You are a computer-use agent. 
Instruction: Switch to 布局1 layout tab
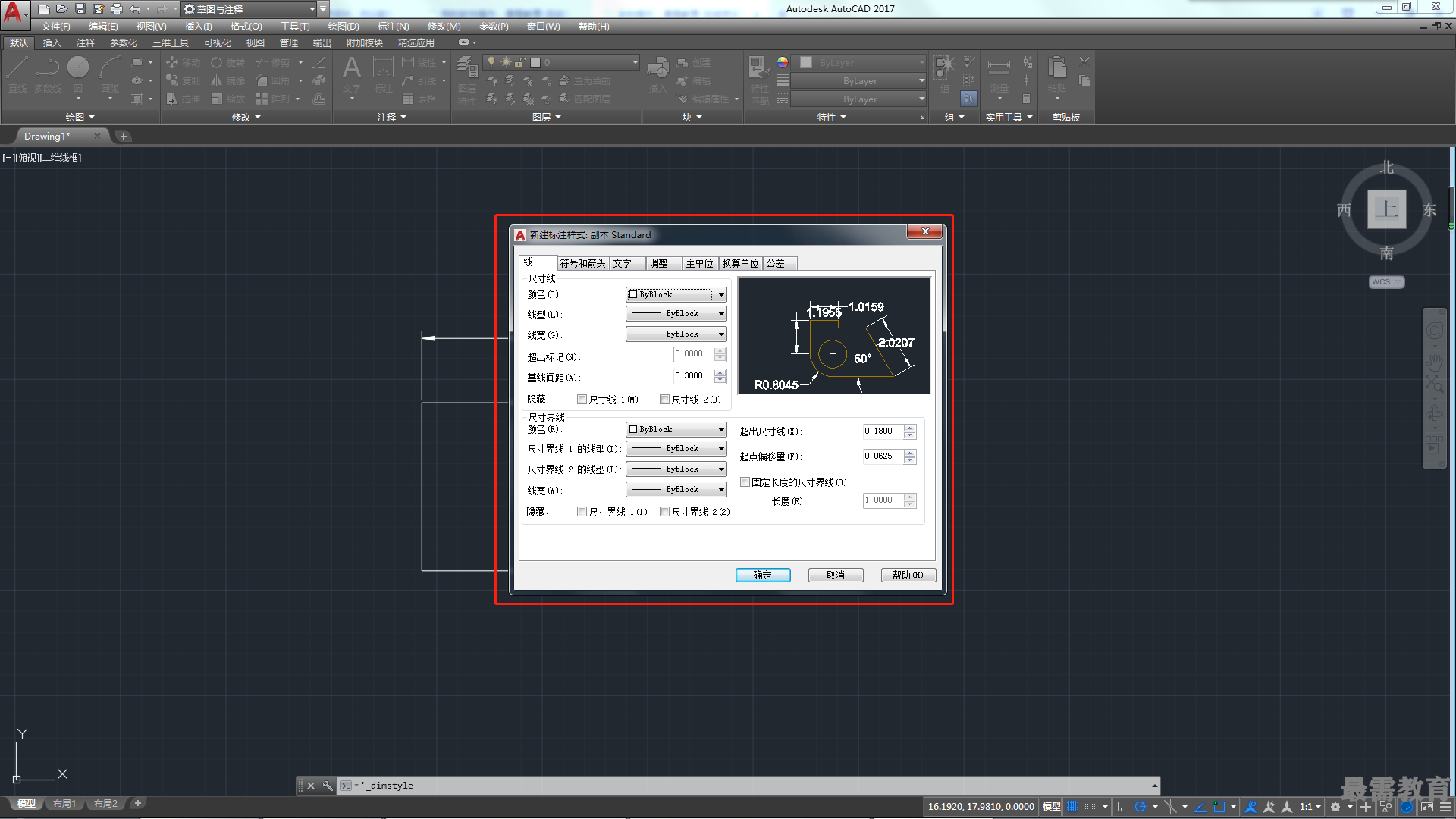(x=64, y=804)
